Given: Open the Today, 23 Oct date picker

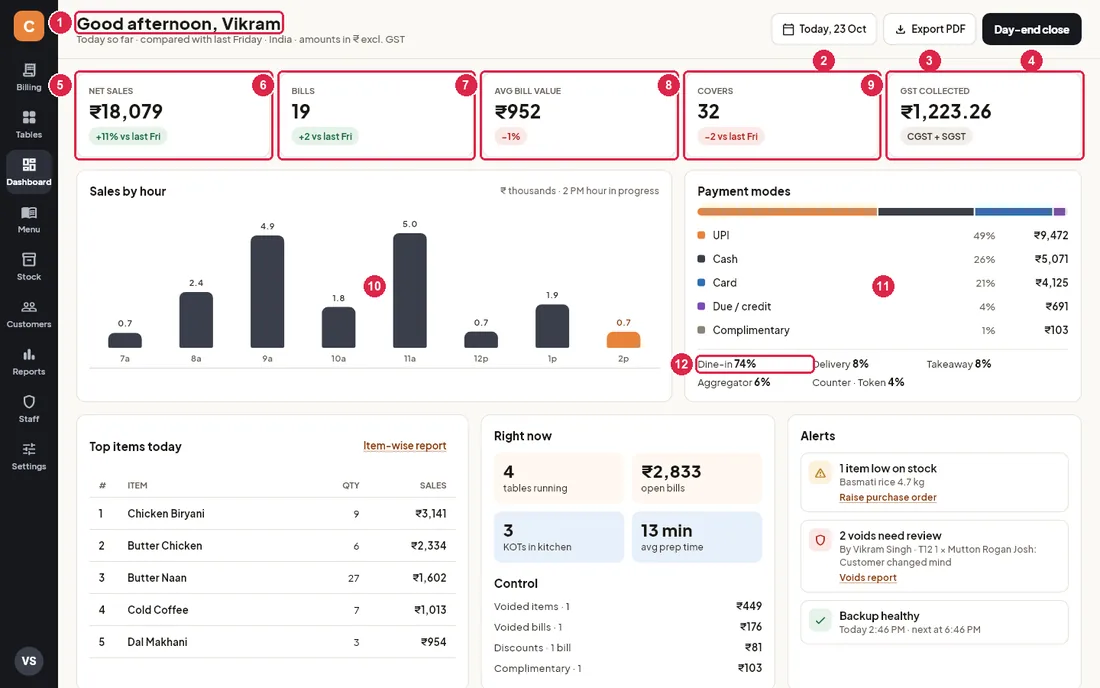Looking at the screenshot, I should point(824,29).
